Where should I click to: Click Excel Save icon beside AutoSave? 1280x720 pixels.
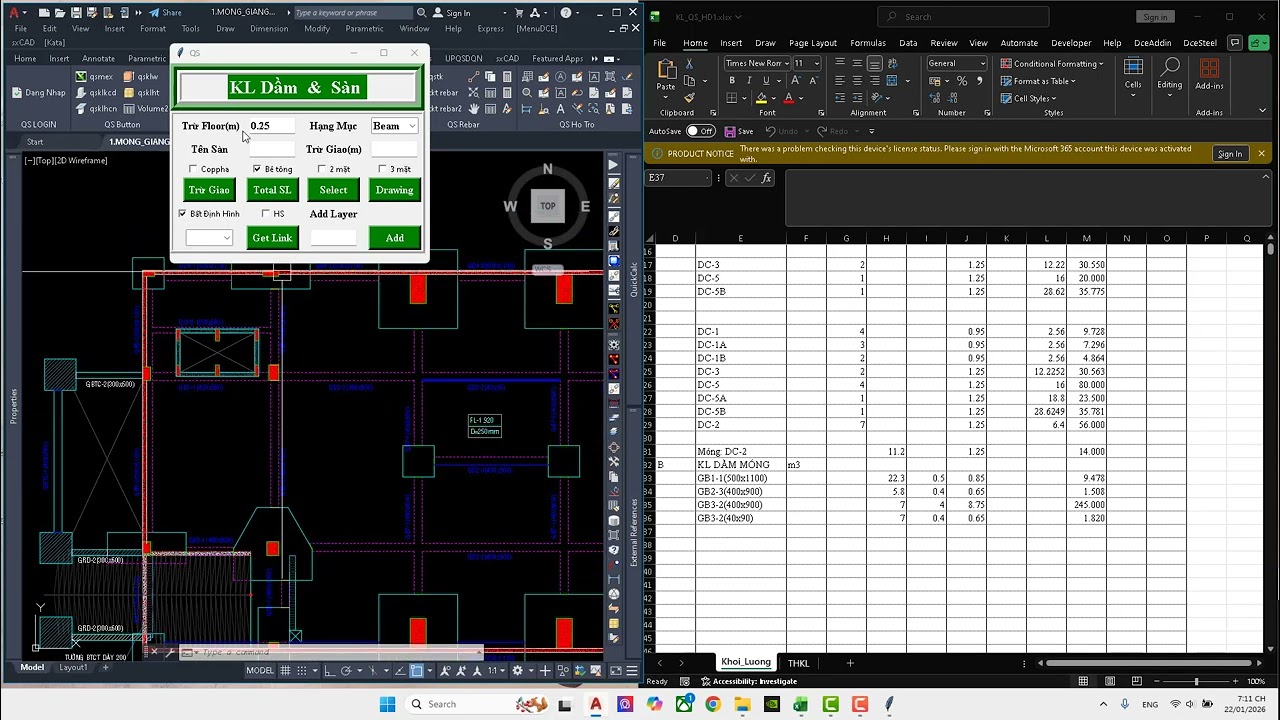[731, 131]
